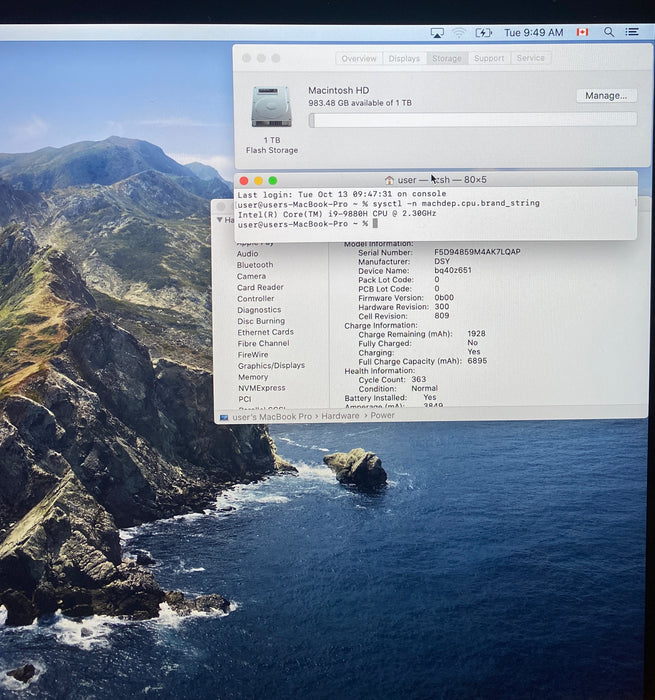This screenshot has height=700, width=655.
Task: Open Spotlight search magnifier
Action: (x=609, y=32)
